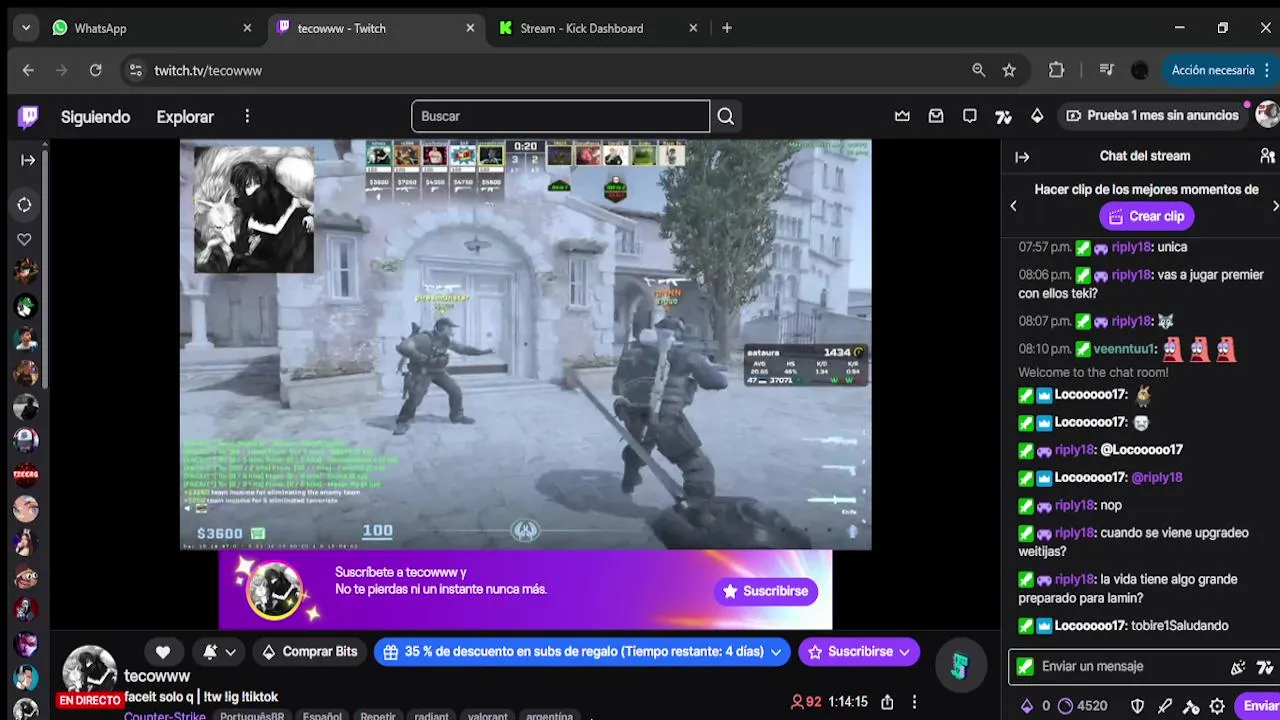Click the sword moderation icon below chat

1164,706
